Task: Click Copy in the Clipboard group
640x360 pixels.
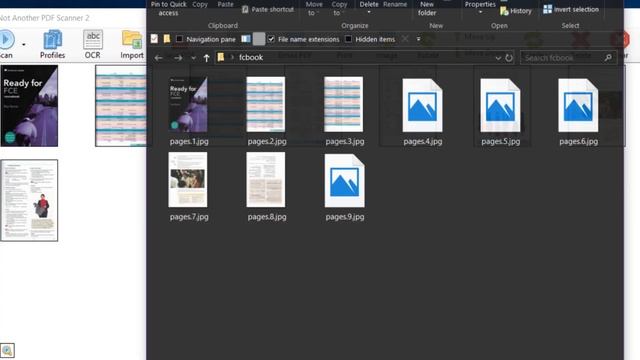Action: [x=200, y=4]
